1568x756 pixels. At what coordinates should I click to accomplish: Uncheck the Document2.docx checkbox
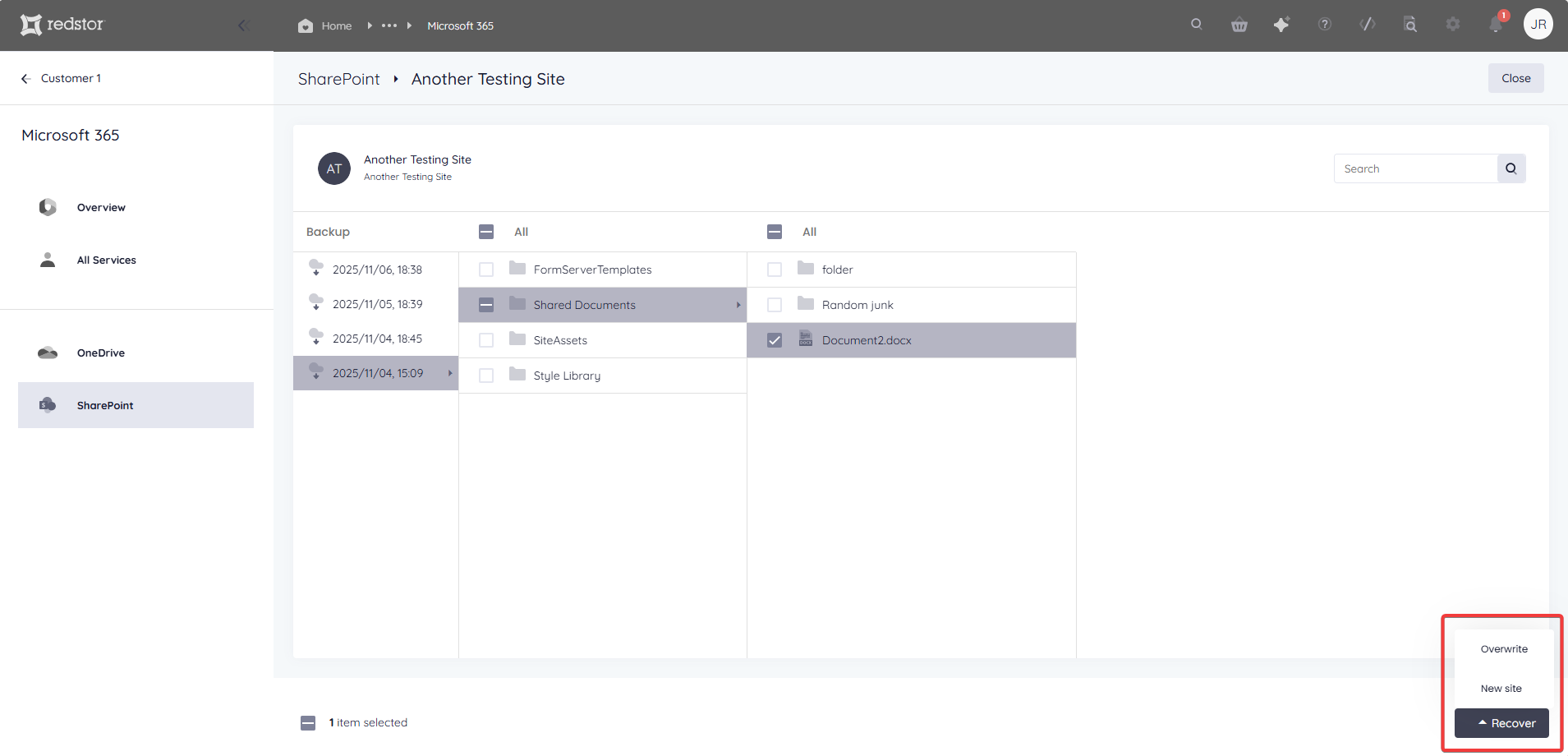[775, 340]
